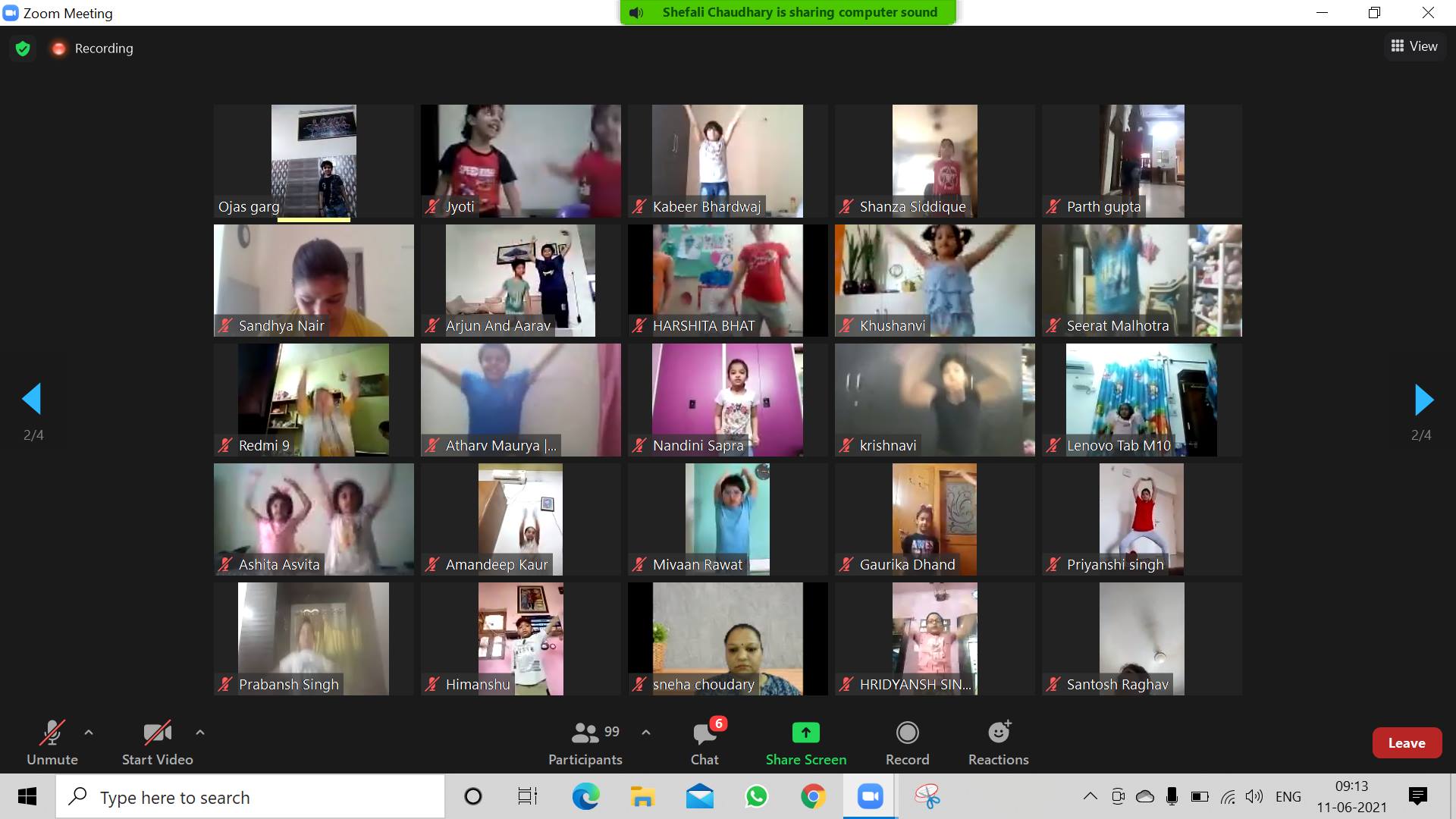Select Prabansh Singh video tile
The height and width of the screenshot is (819, 1456).
(x=314, y=639)
